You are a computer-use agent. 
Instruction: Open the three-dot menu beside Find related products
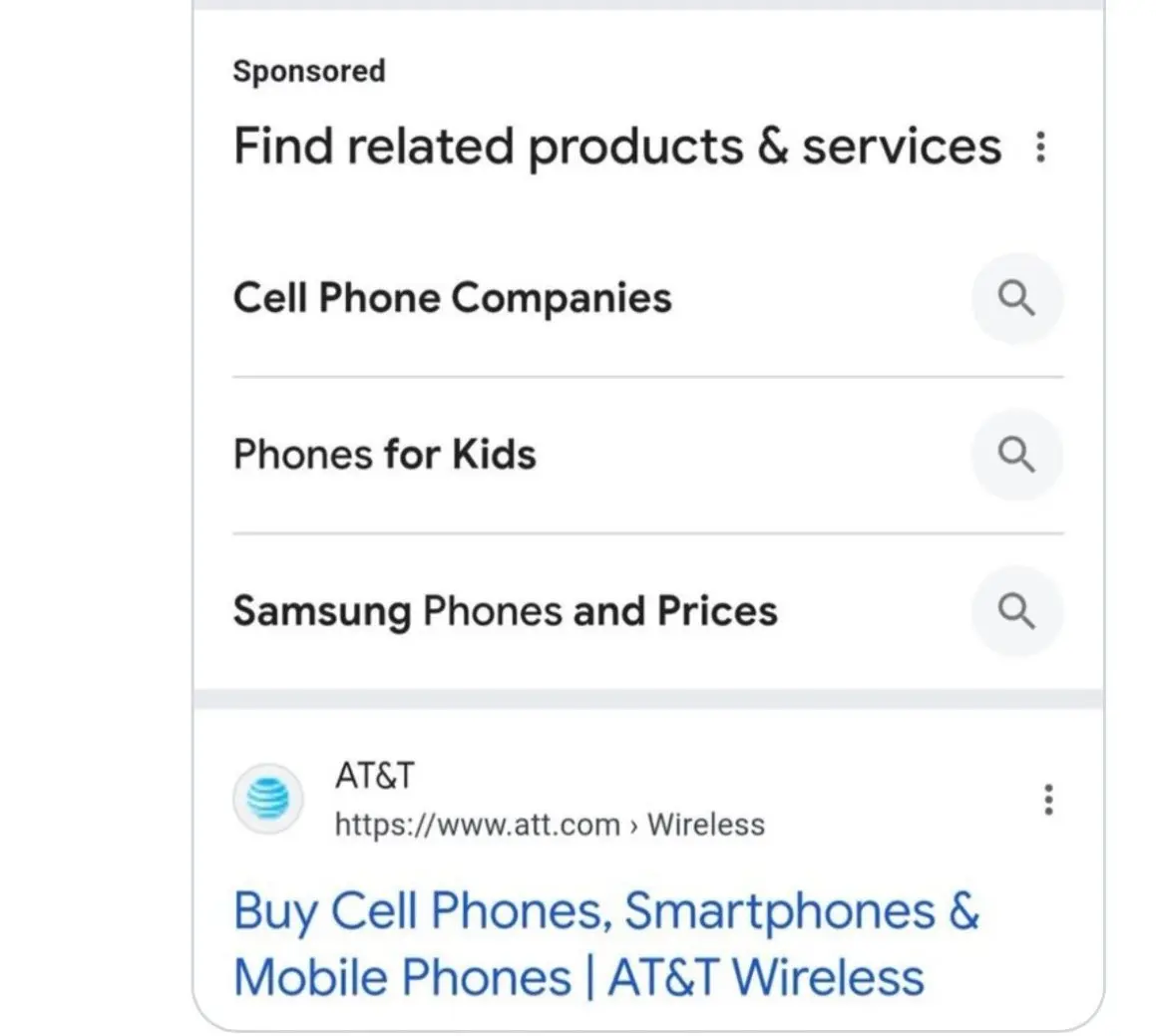(x=1040, y=147)
